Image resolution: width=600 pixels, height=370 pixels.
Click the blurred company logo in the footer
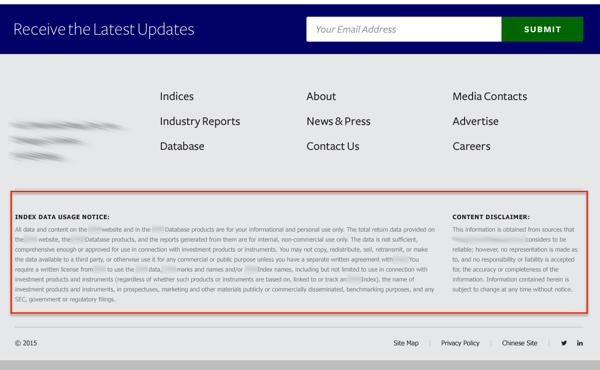pos(67,140)
